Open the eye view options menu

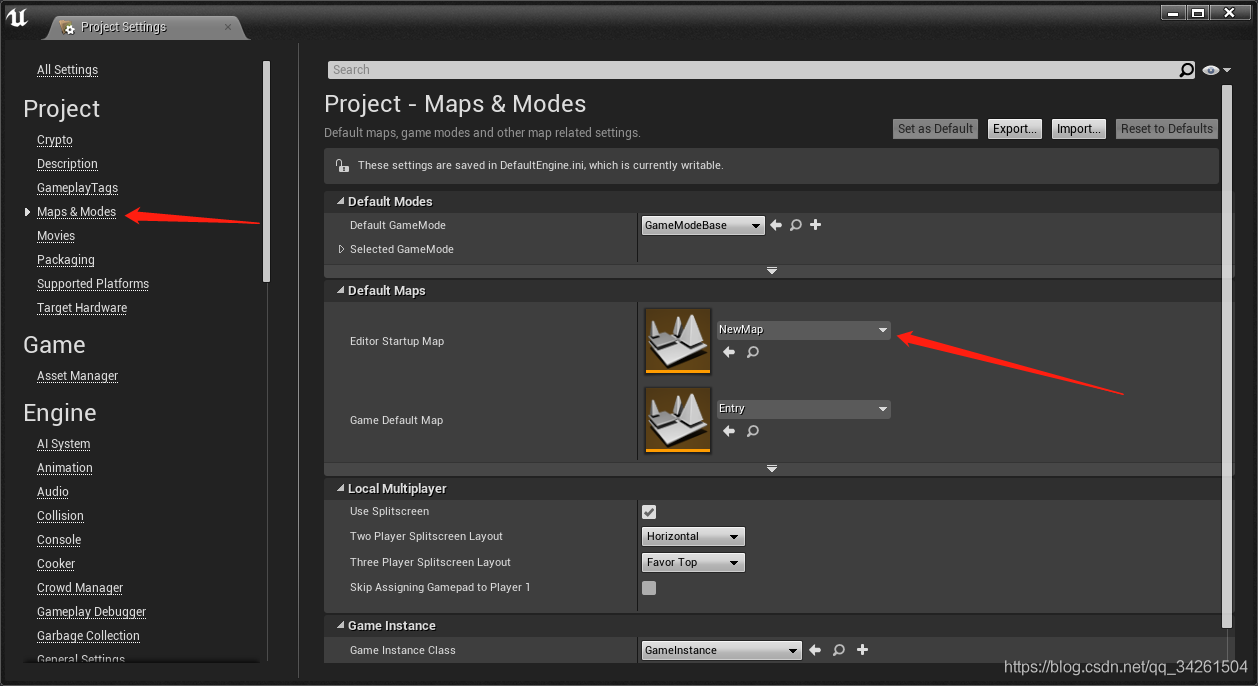point(1216,70)
